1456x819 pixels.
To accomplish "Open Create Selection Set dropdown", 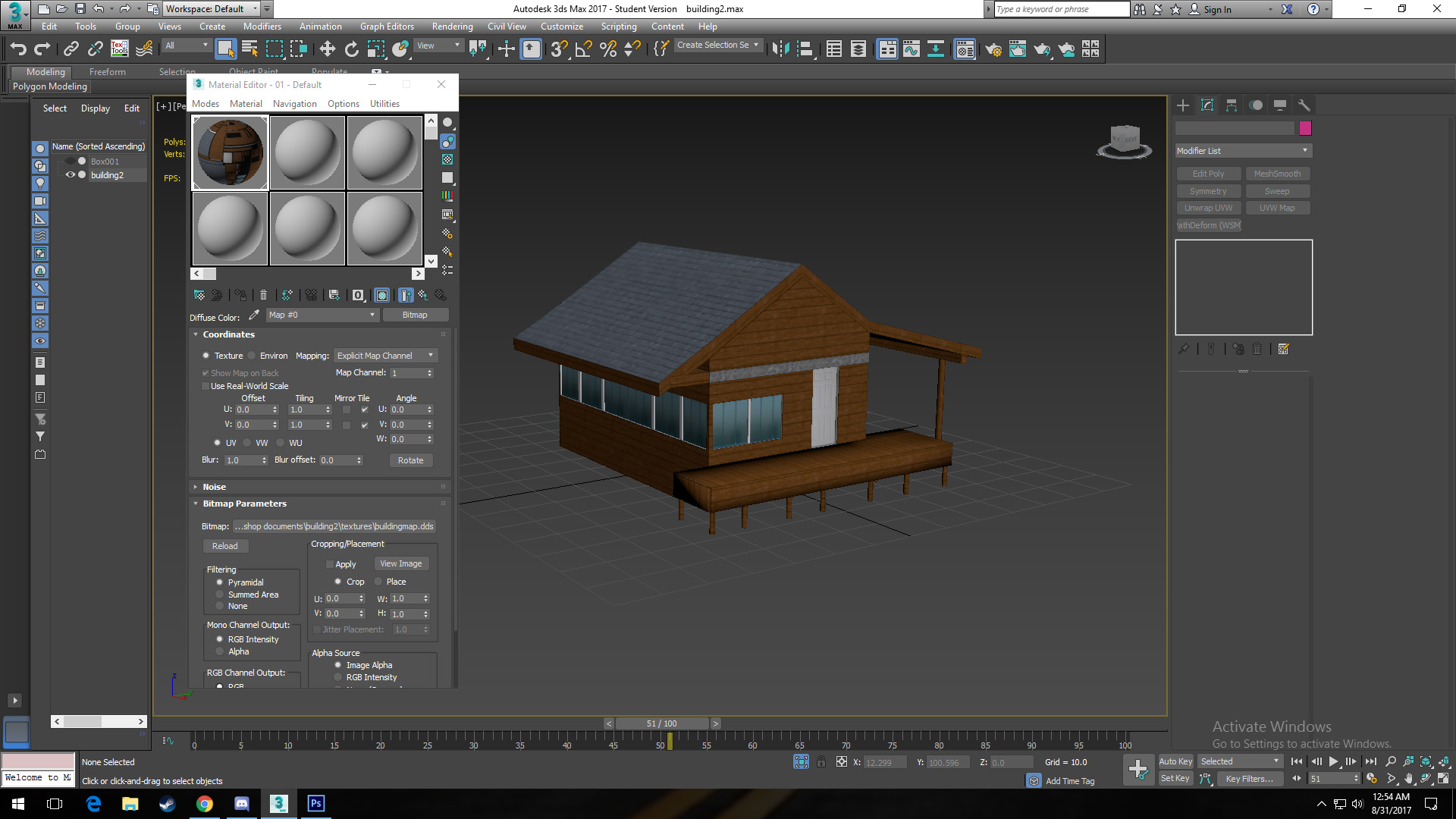I will 717,45.
